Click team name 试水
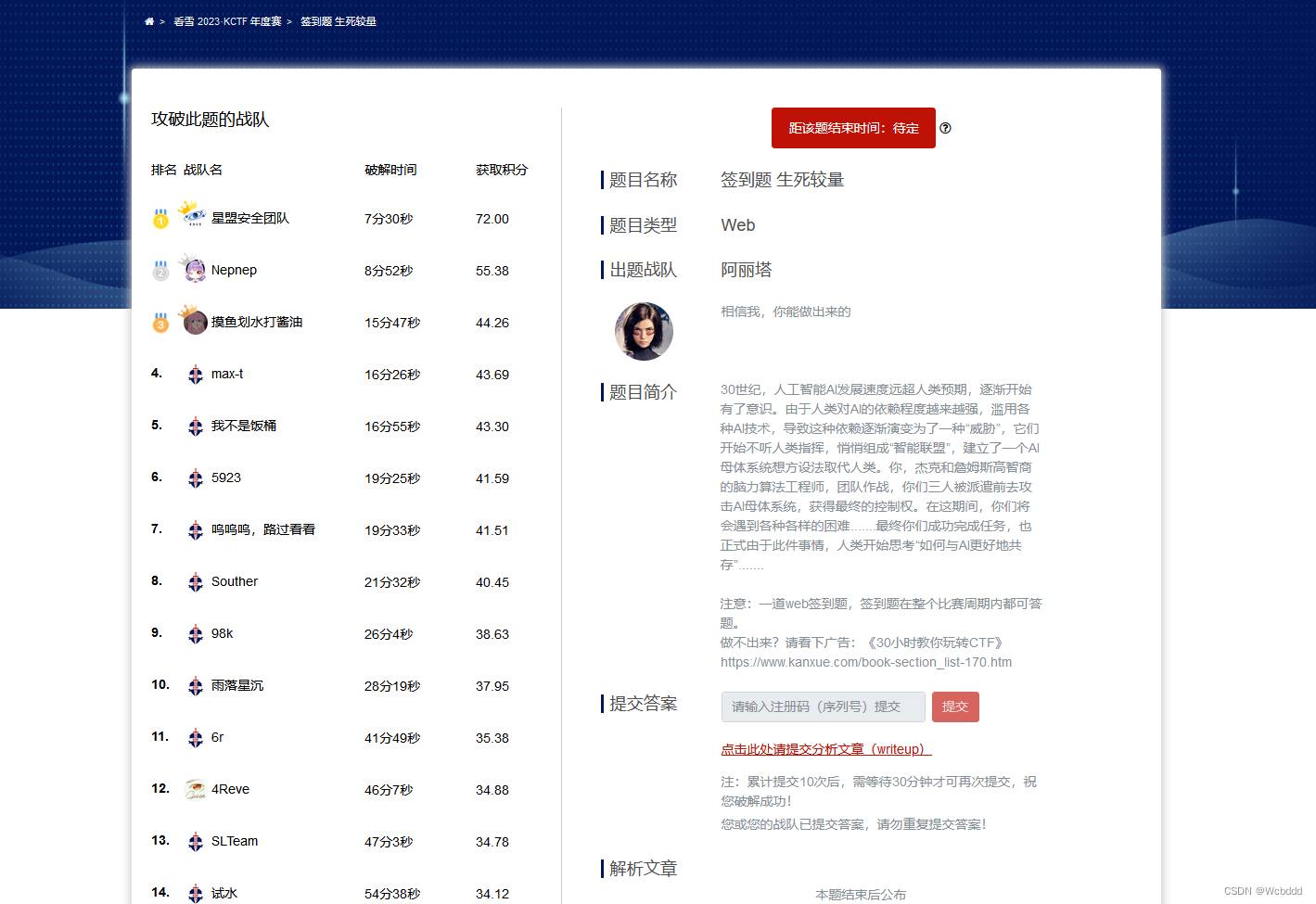This screenshot has width=1316, height=904. coord(224,893)
